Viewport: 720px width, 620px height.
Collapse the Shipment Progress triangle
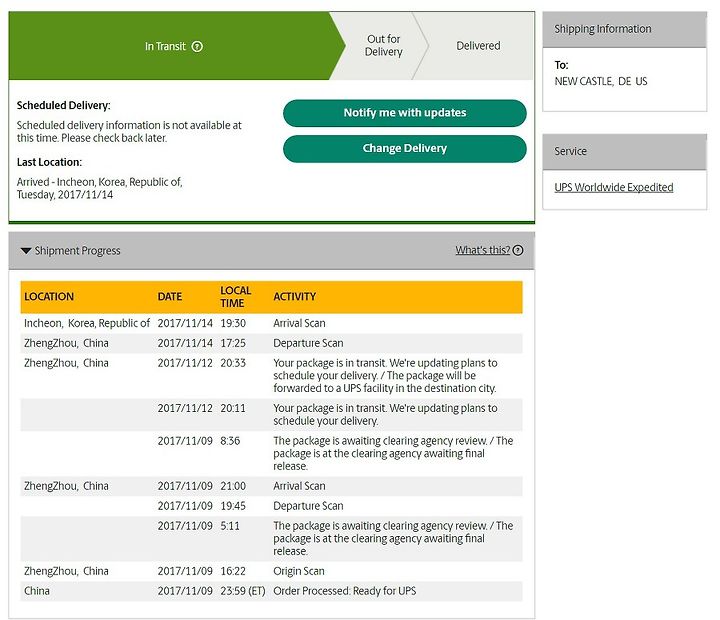(x=26, y=251)
